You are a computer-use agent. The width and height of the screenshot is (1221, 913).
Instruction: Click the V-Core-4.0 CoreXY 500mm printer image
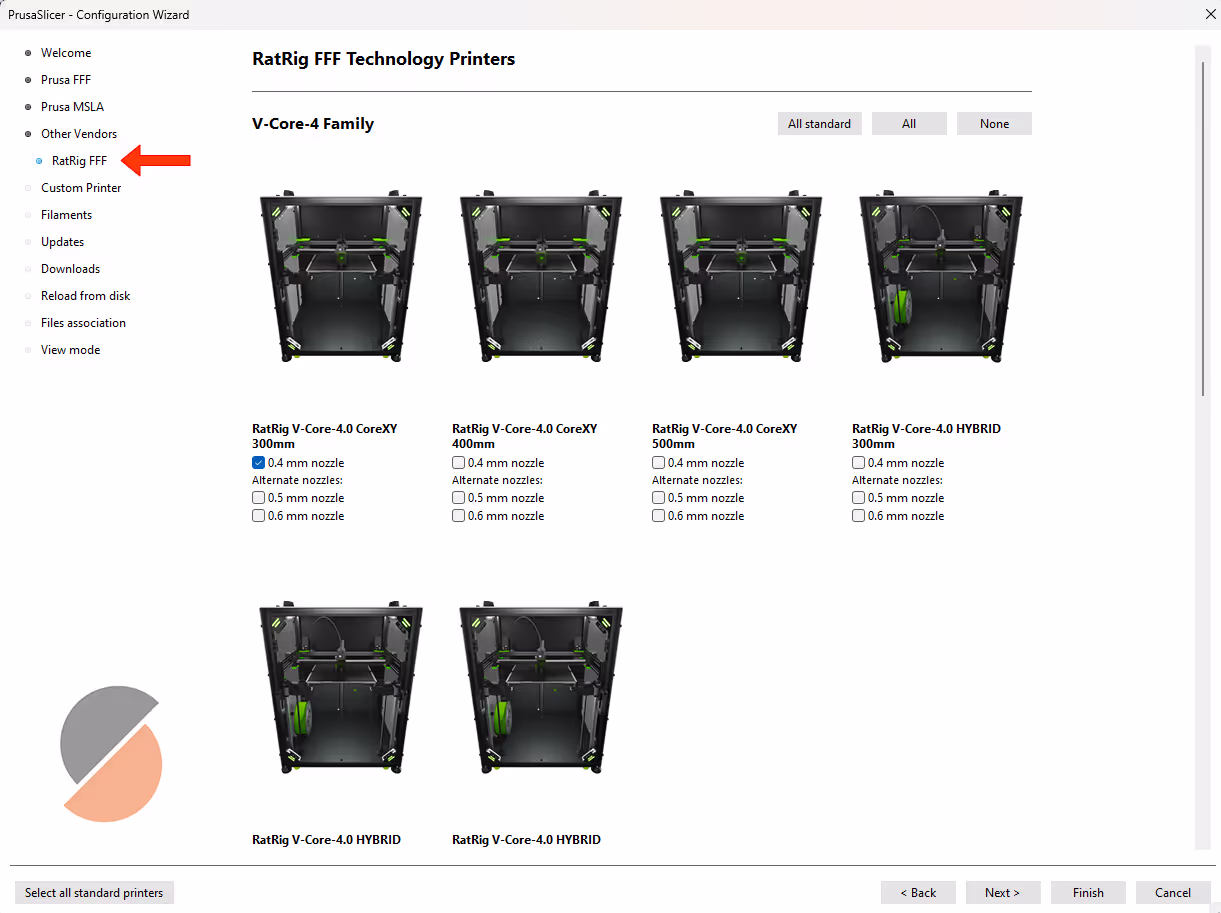(x=741, y=275)
